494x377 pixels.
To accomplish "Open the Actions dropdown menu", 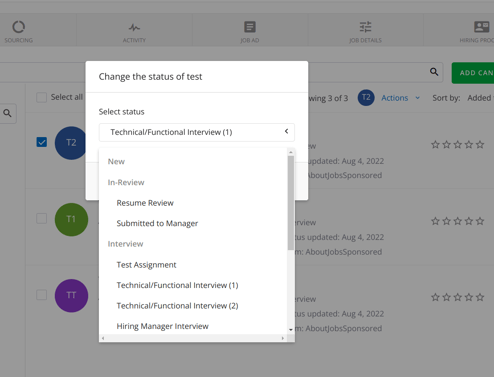I will [400, 98].
